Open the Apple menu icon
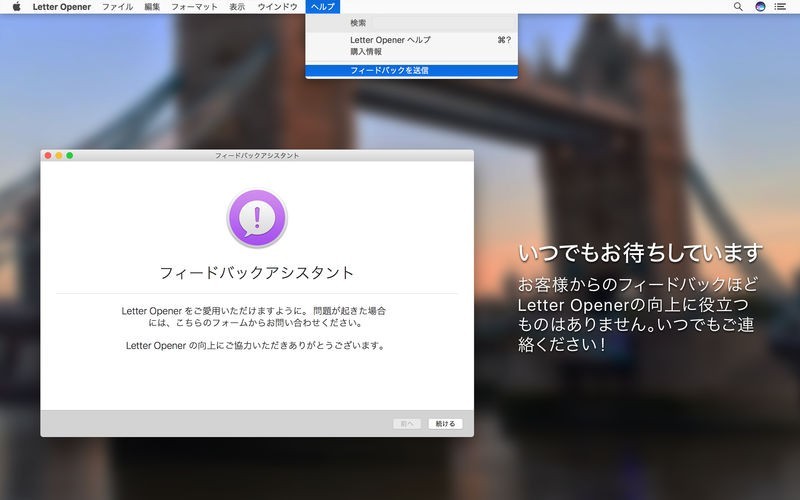 click(x=16, y=7)
